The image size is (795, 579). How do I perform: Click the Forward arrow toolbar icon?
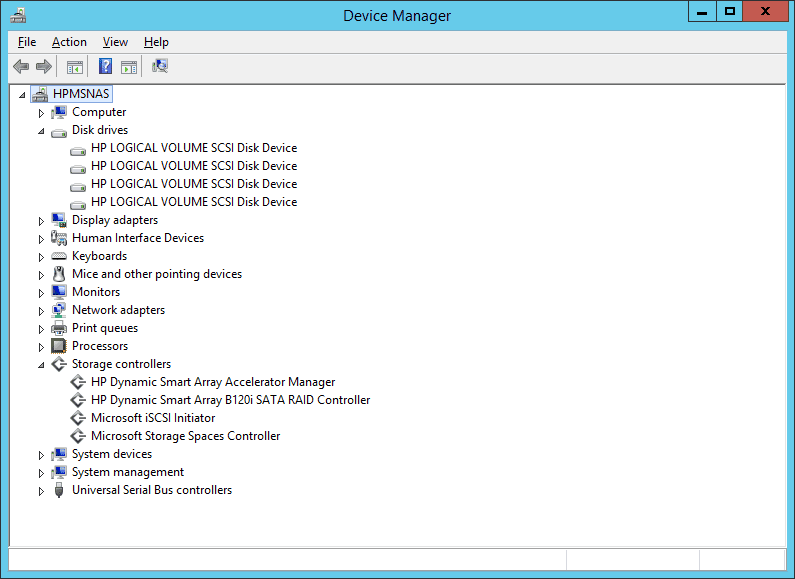click(x=44, y=66)
